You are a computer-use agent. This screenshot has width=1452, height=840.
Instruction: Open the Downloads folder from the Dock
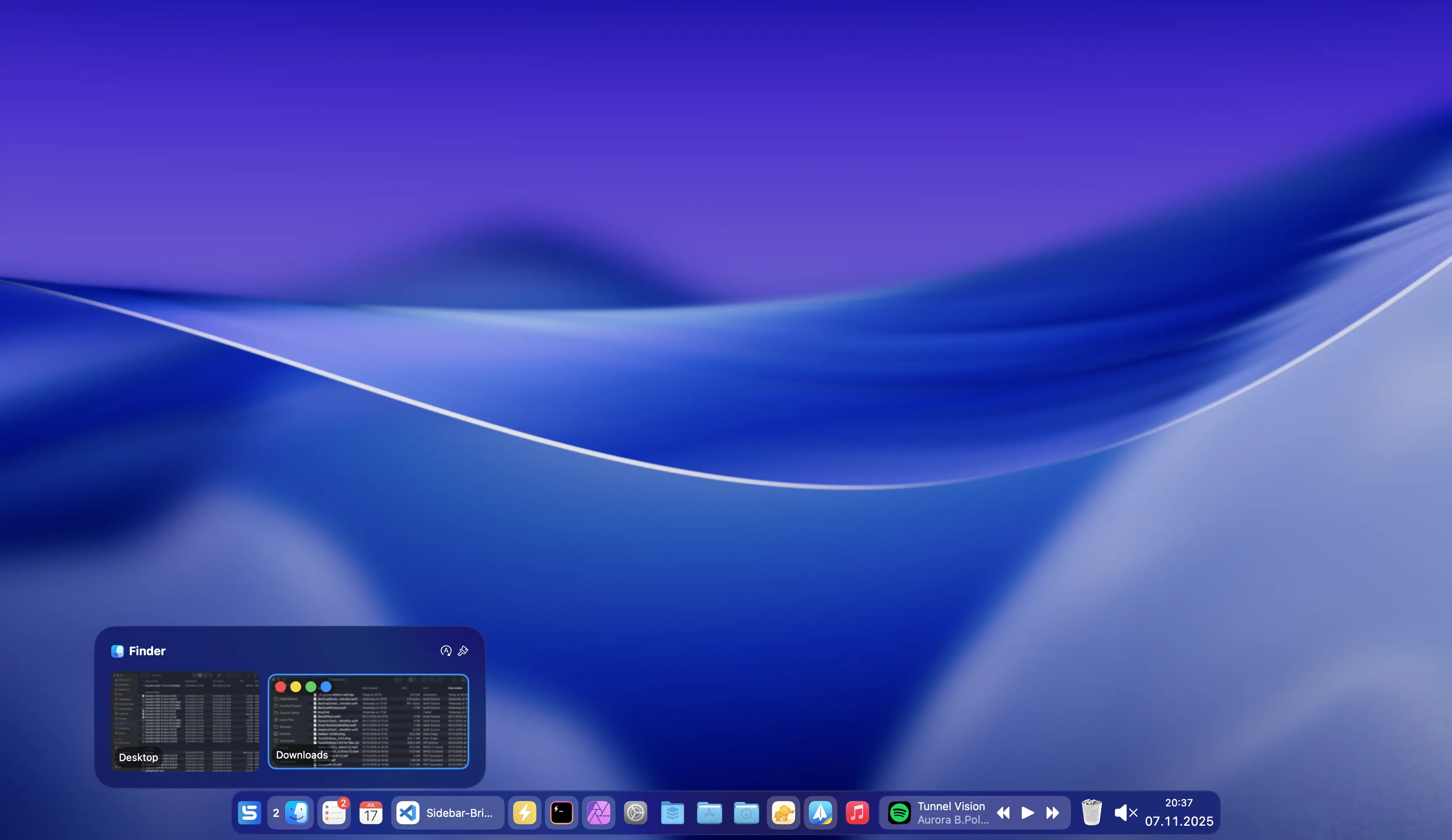(746, 812)
